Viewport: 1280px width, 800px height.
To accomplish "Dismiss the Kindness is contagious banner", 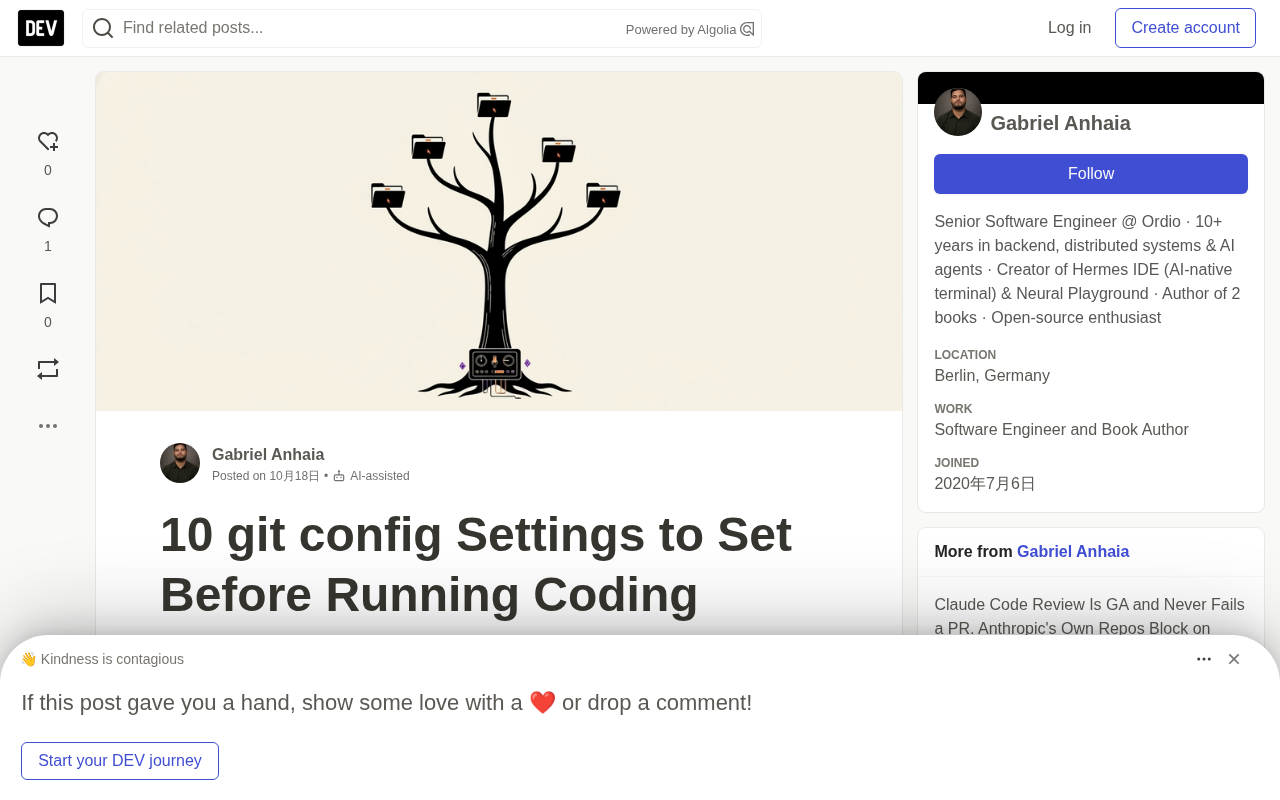I will pos(1234,659).
